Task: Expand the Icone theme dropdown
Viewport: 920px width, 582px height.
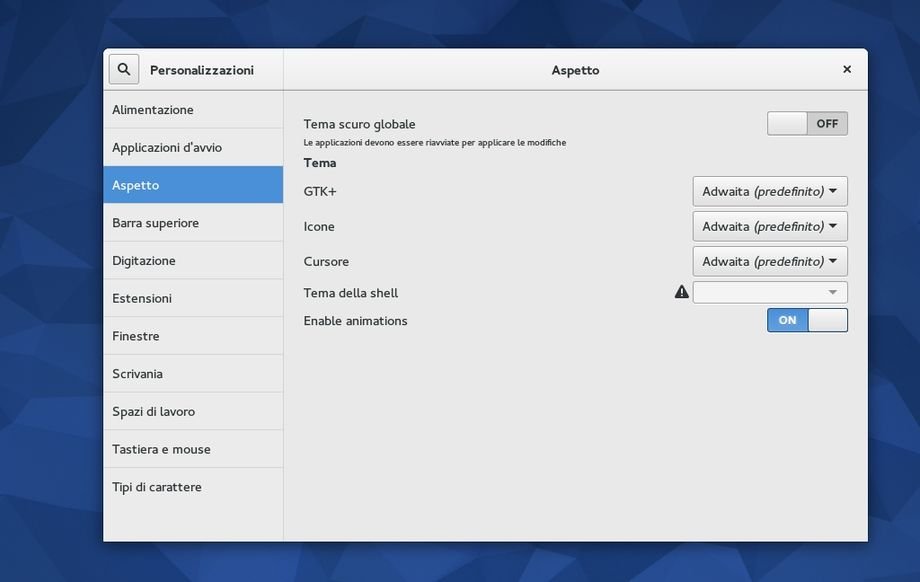Action: 770,226
